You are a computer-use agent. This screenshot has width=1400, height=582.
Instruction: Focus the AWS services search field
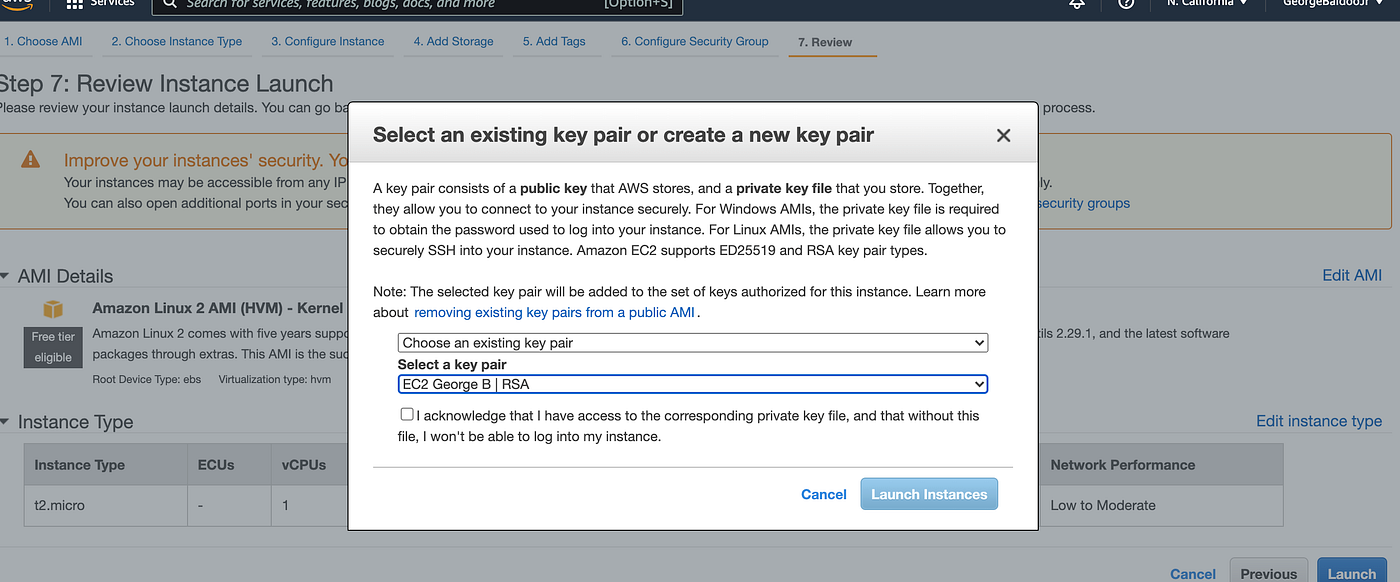418,5
